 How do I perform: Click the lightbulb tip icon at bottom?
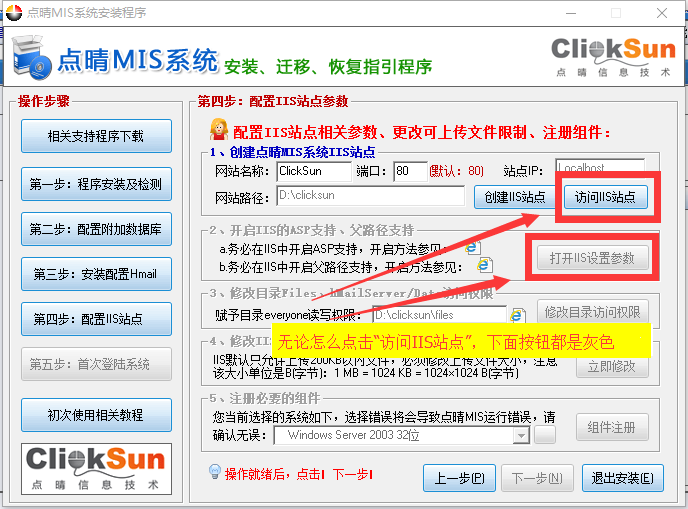click(213, 472)
